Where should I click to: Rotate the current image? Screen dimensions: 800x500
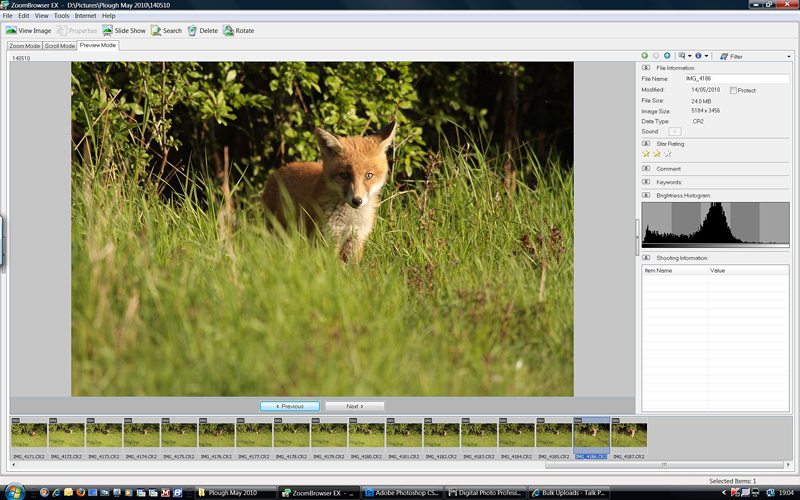[x=238, y=31]
